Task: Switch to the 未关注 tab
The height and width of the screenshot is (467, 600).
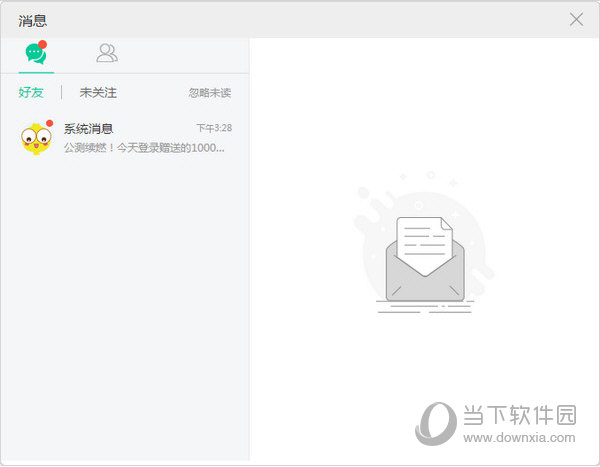Action: [x=98, y=93]
